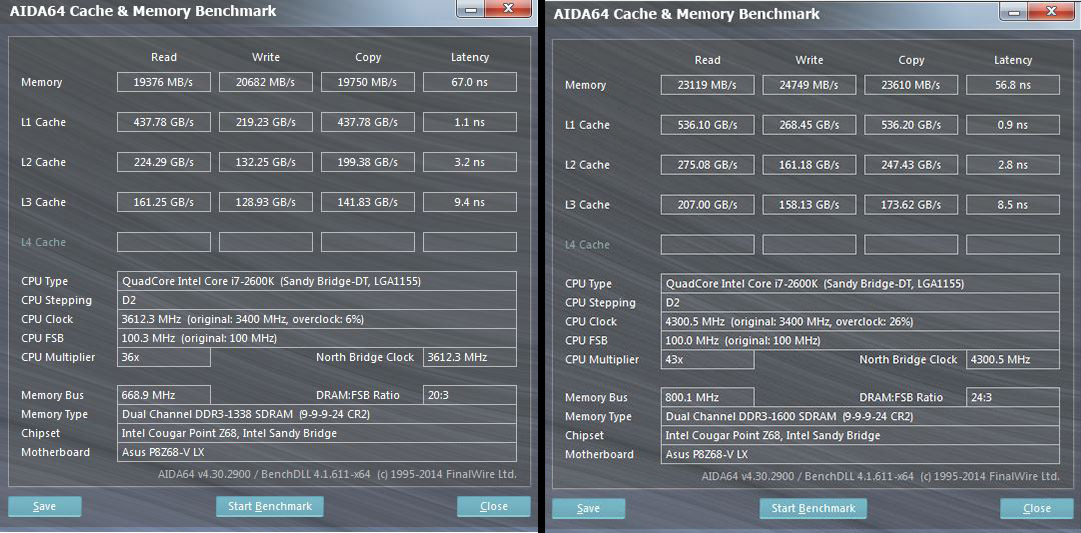Select L1 latency 1.1 ns value

(x=469, y=122)
